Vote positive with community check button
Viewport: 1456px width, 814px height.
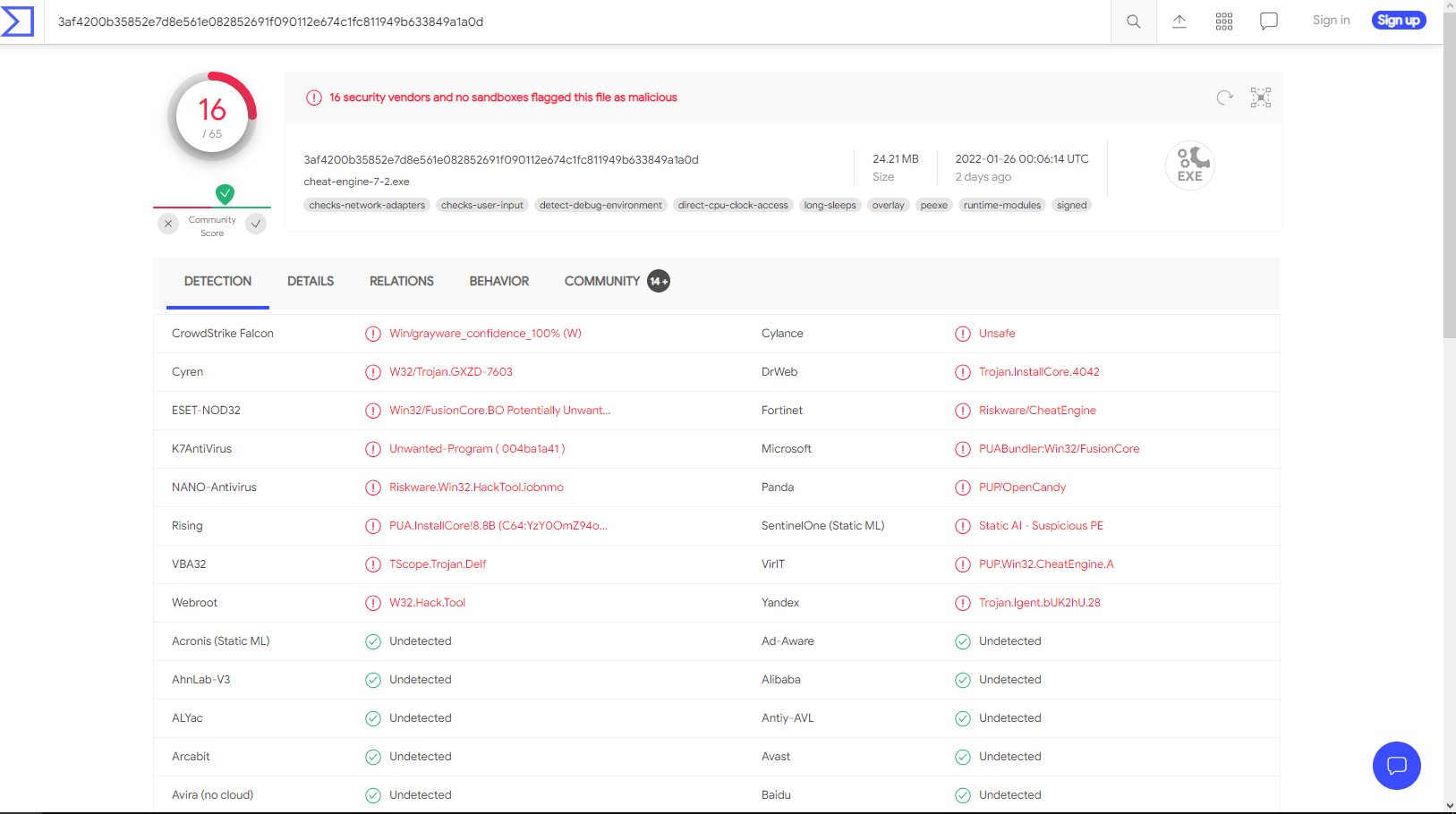257,224
